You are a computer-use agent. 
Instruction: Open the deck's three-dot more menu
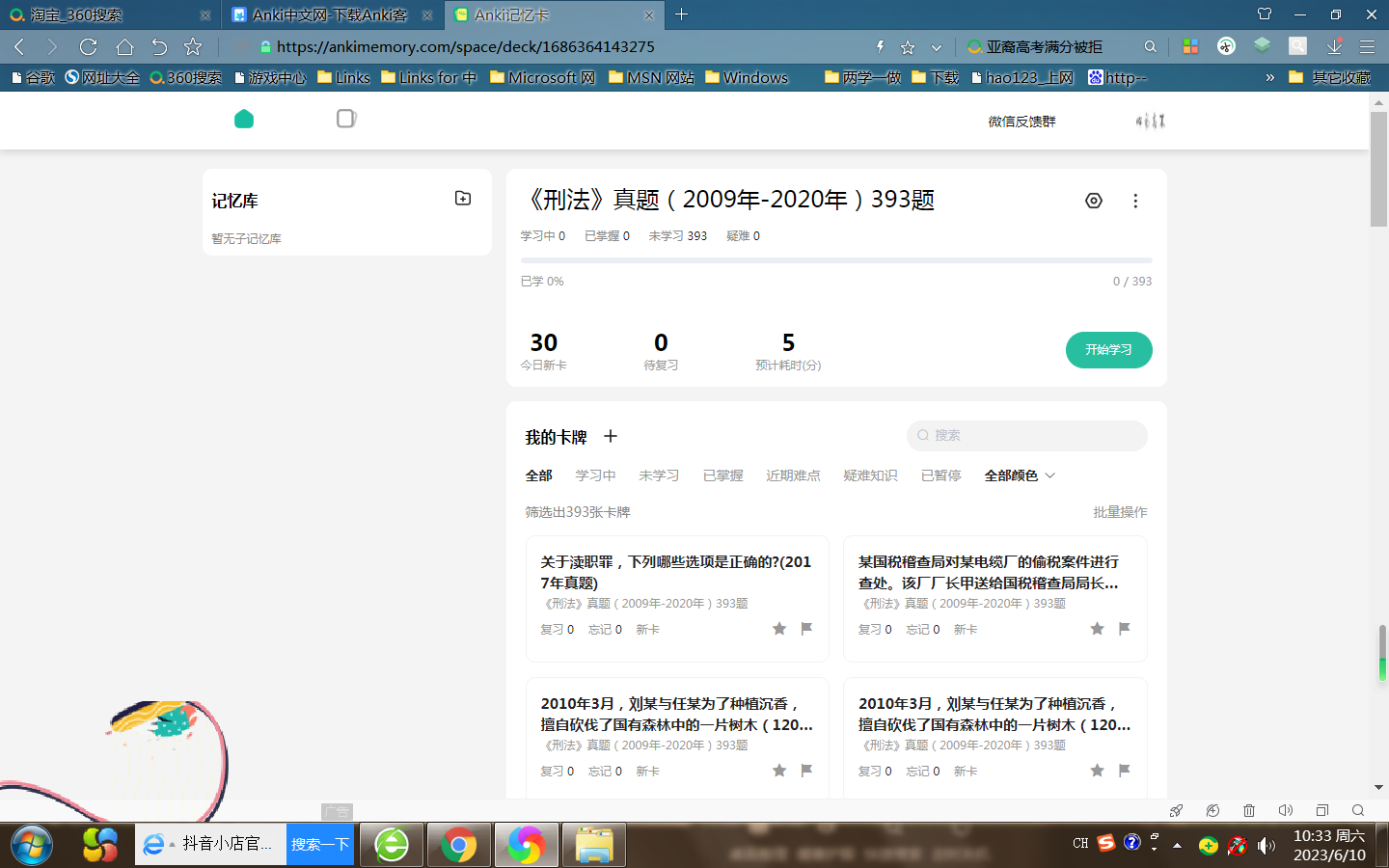pyautogui.click(x=1135, y=201)
